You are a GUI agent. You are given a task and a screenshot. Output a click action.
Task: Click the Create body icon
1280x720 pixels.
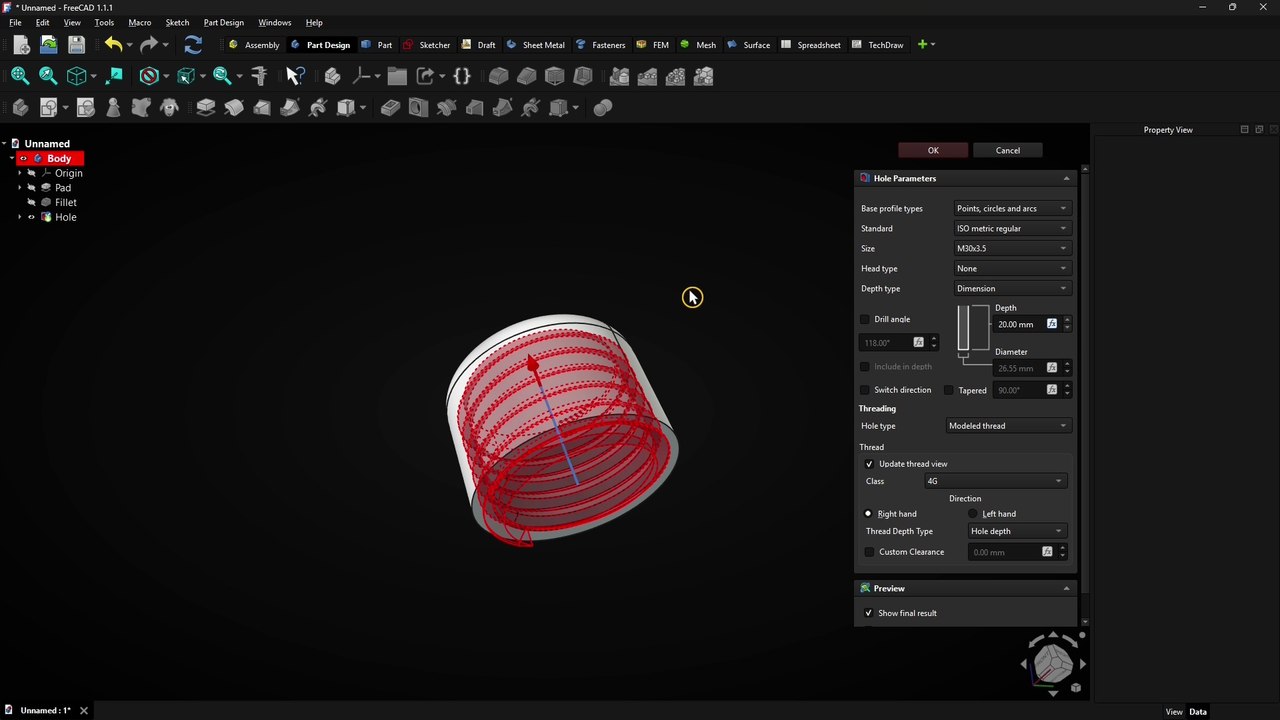tap(20, 107)
